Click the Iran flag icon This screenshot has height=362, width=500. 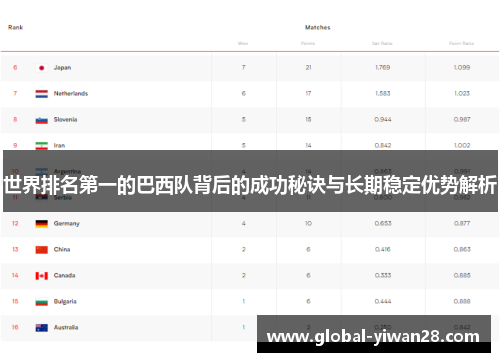click(42, 145)
